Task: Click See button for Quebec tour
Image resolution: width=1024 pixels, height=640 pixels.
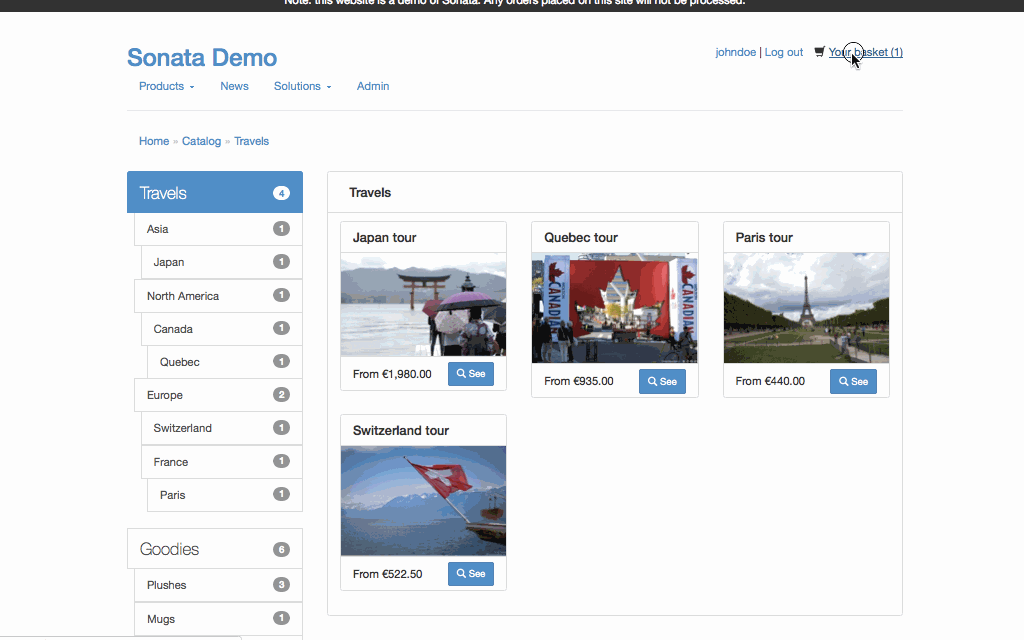Action: click(662, 381)
